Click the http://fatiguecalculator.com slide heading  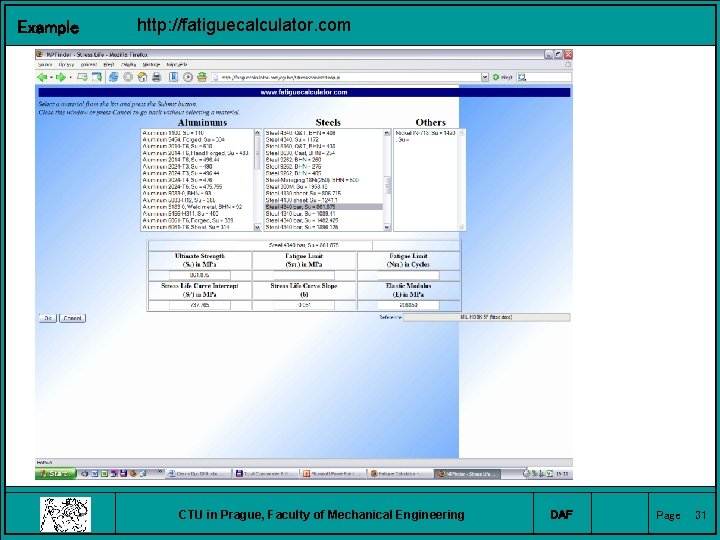[244, 25]
